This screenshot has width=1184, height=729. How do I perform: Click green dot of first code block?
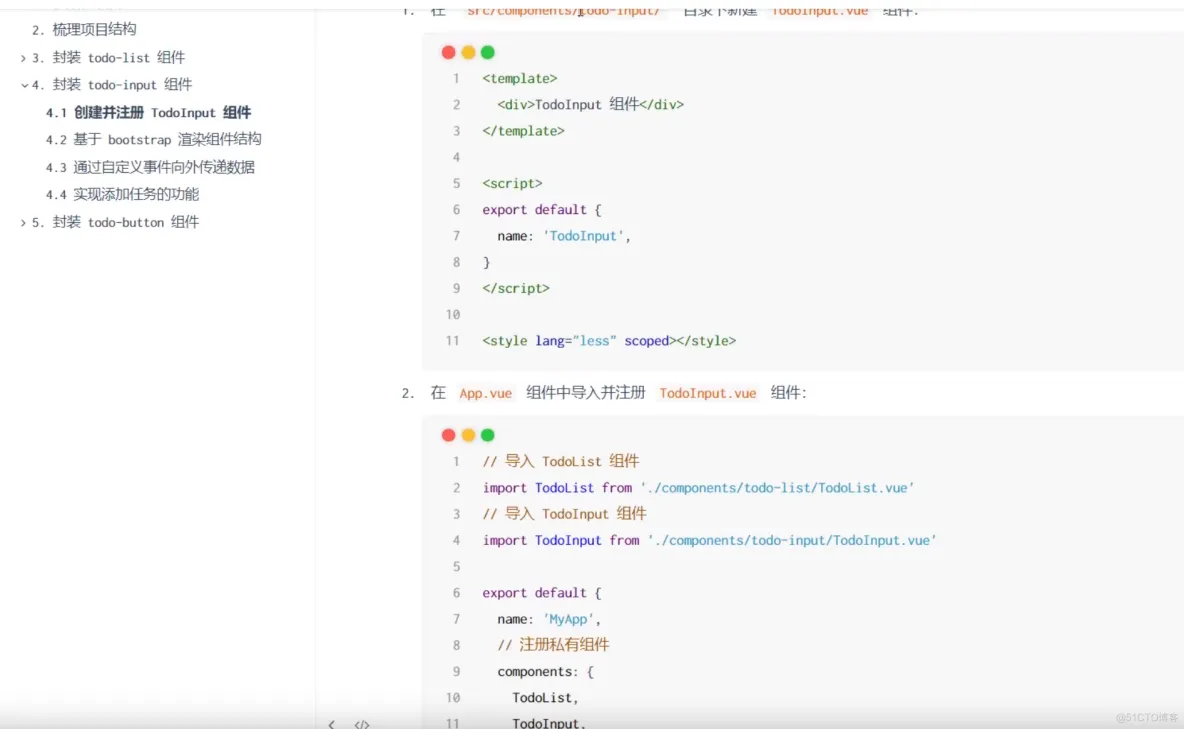pos(488,52)
